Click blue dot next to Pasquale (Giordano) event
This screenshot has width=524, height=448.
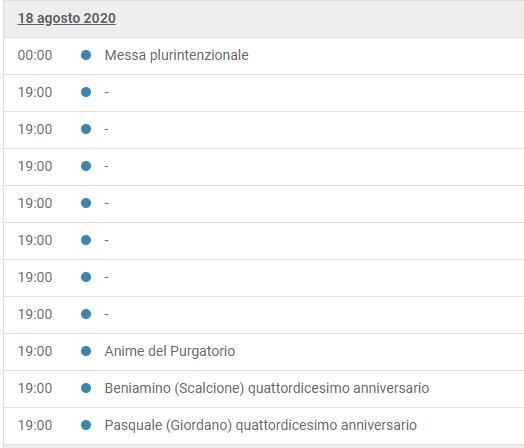tap(86, 425)
